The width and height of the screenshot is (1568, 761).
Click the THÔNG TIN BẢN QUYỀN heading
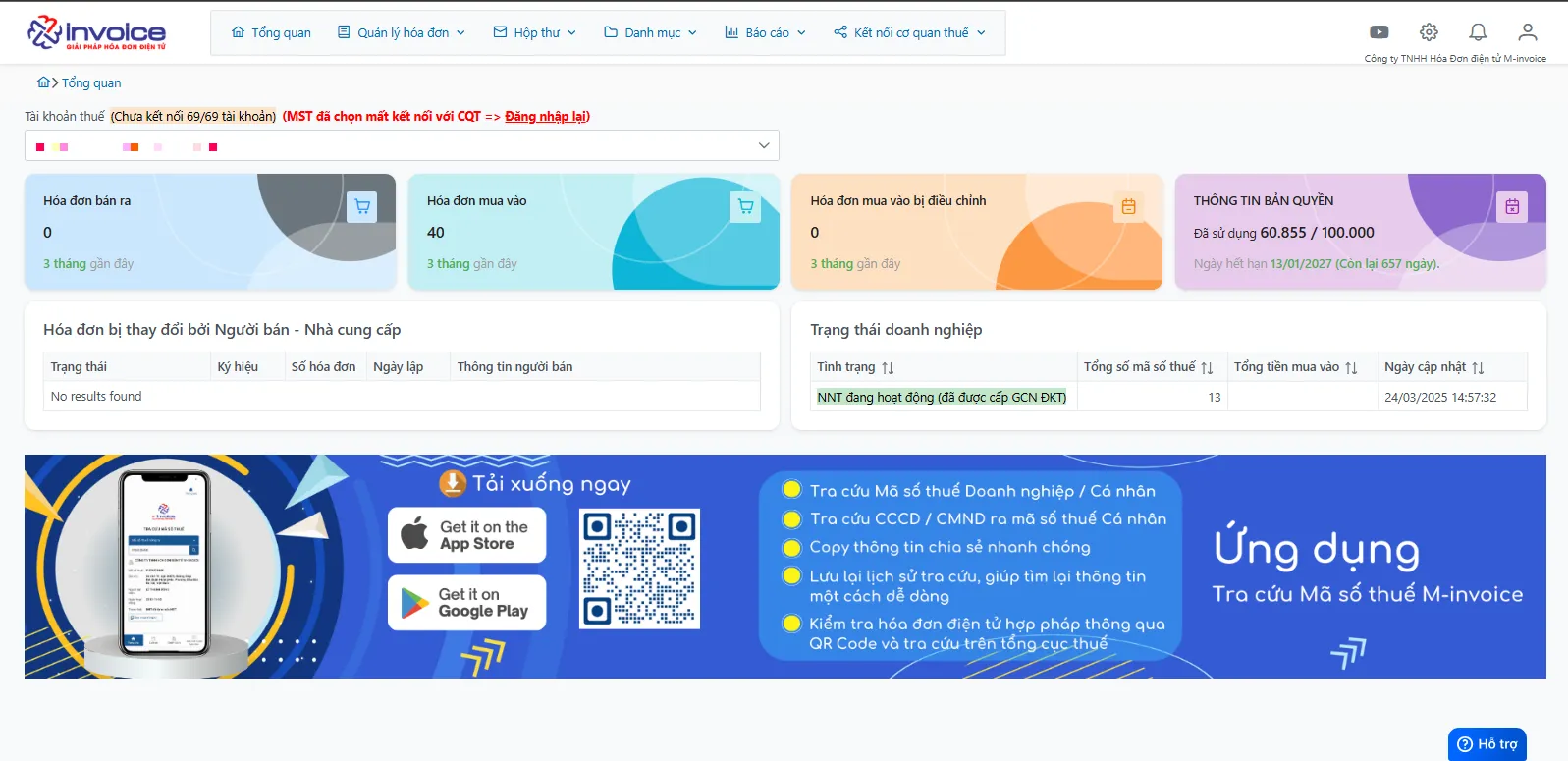click(x=1264, y=200)
